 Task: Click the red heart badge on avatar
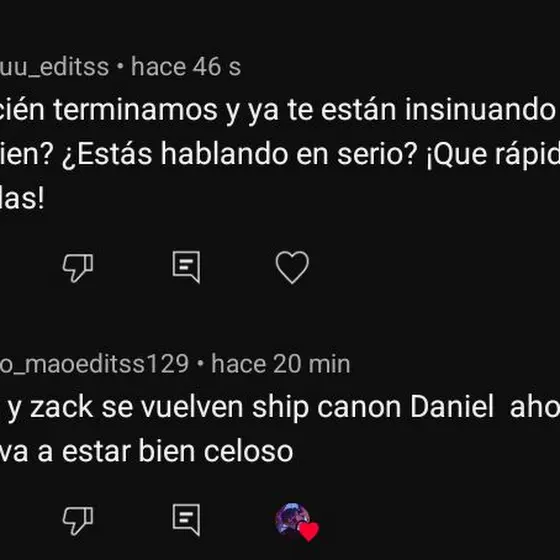pos(309,532)
